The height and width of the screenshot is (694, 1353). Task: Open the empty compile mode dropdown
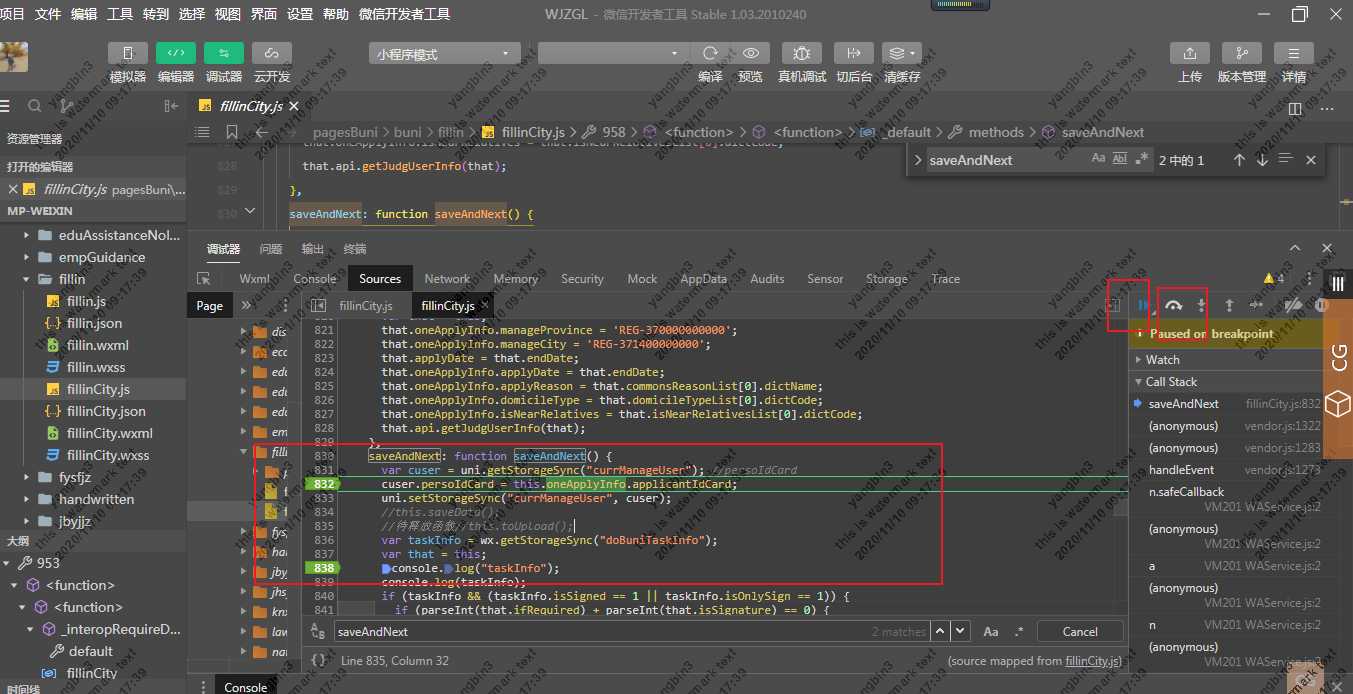pos(613,54)
